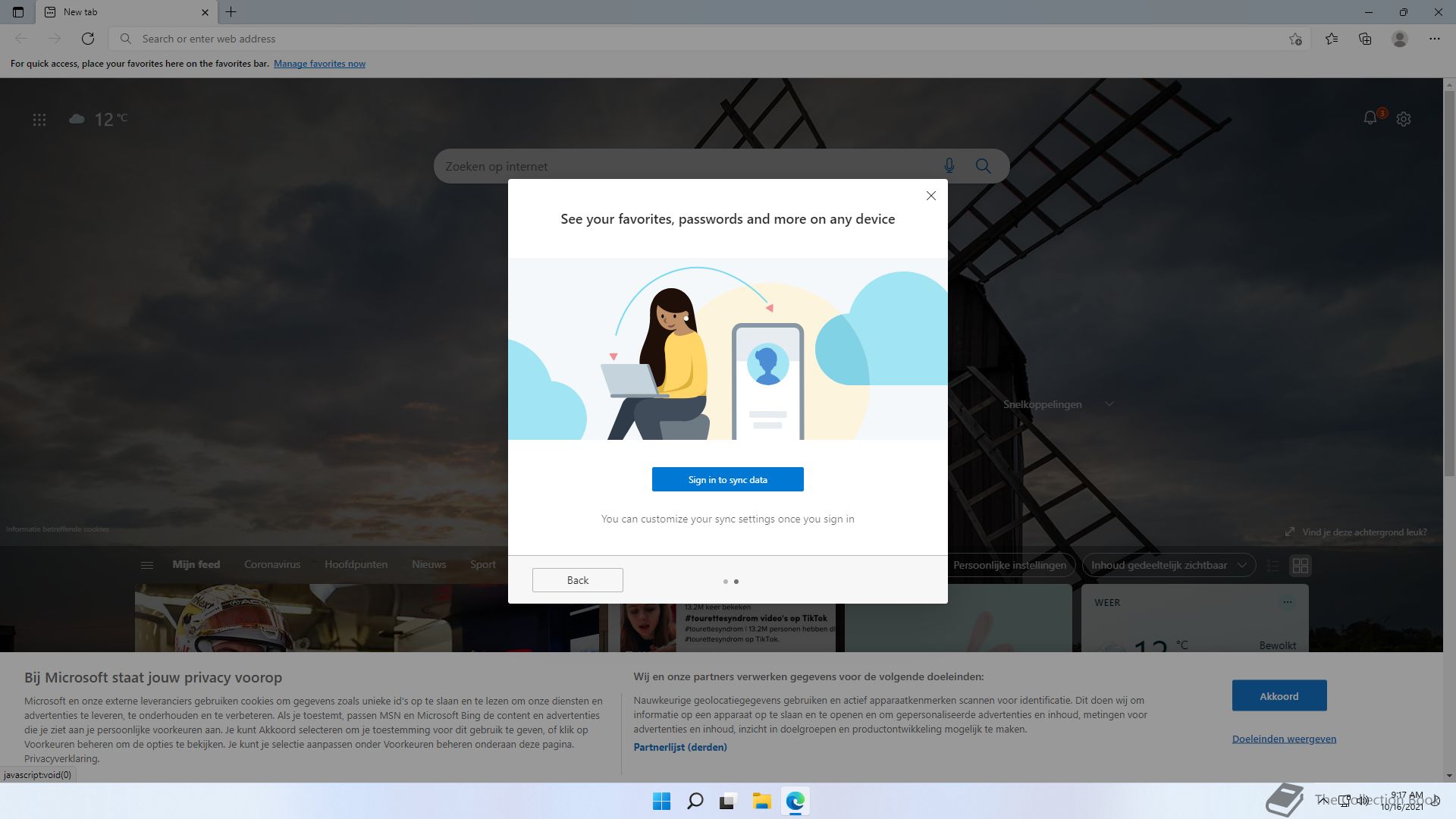This screenshot has height=819, width=1456.
Task: Open the feed hamburger menu
Action: (x=147, y=565)
